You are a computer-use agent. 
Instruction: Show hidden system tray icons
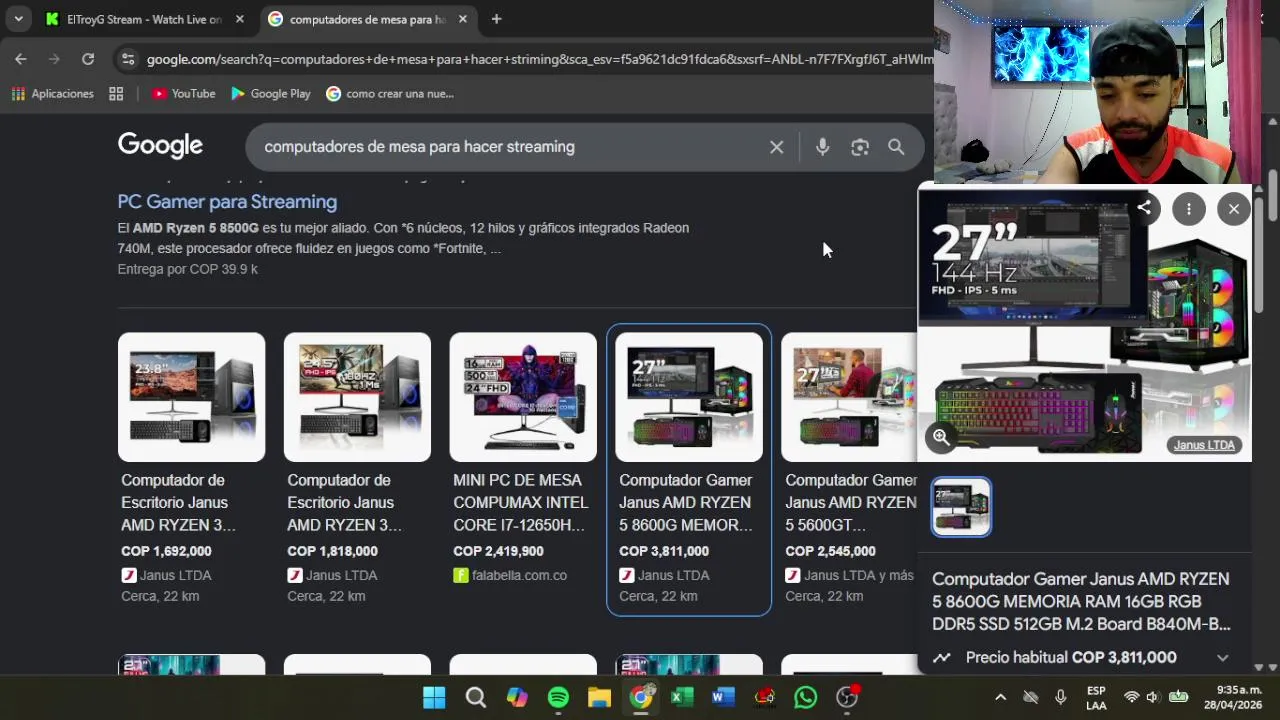(1000, 697)
